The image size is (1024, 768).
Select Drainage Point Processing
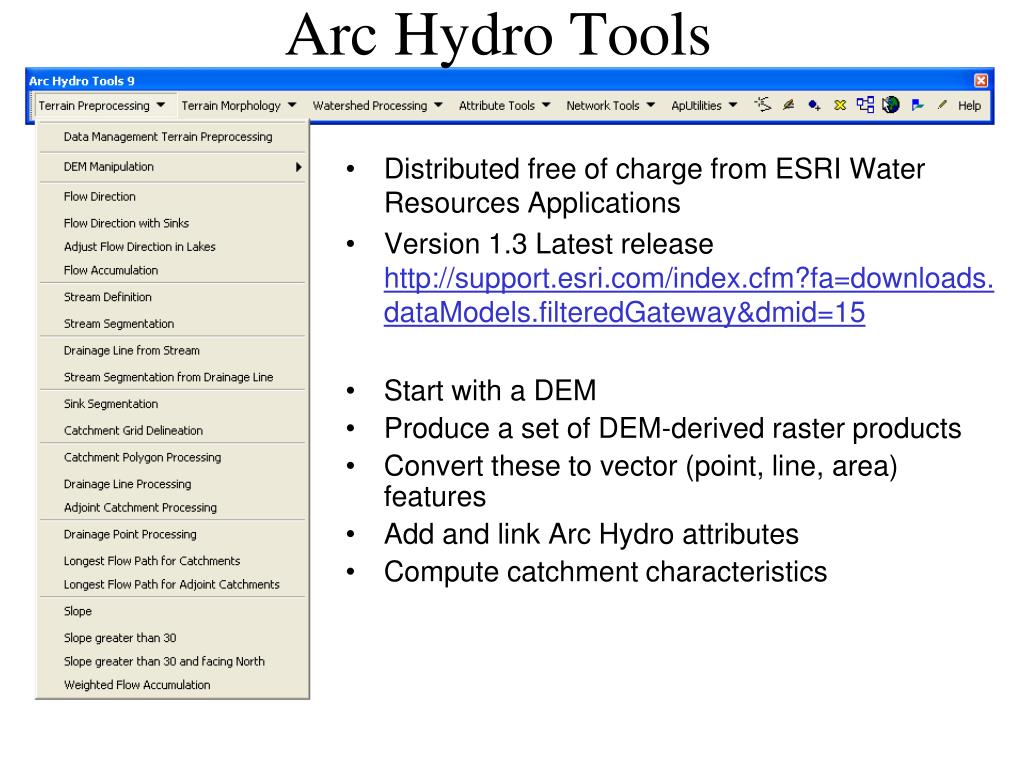point(172,534)
